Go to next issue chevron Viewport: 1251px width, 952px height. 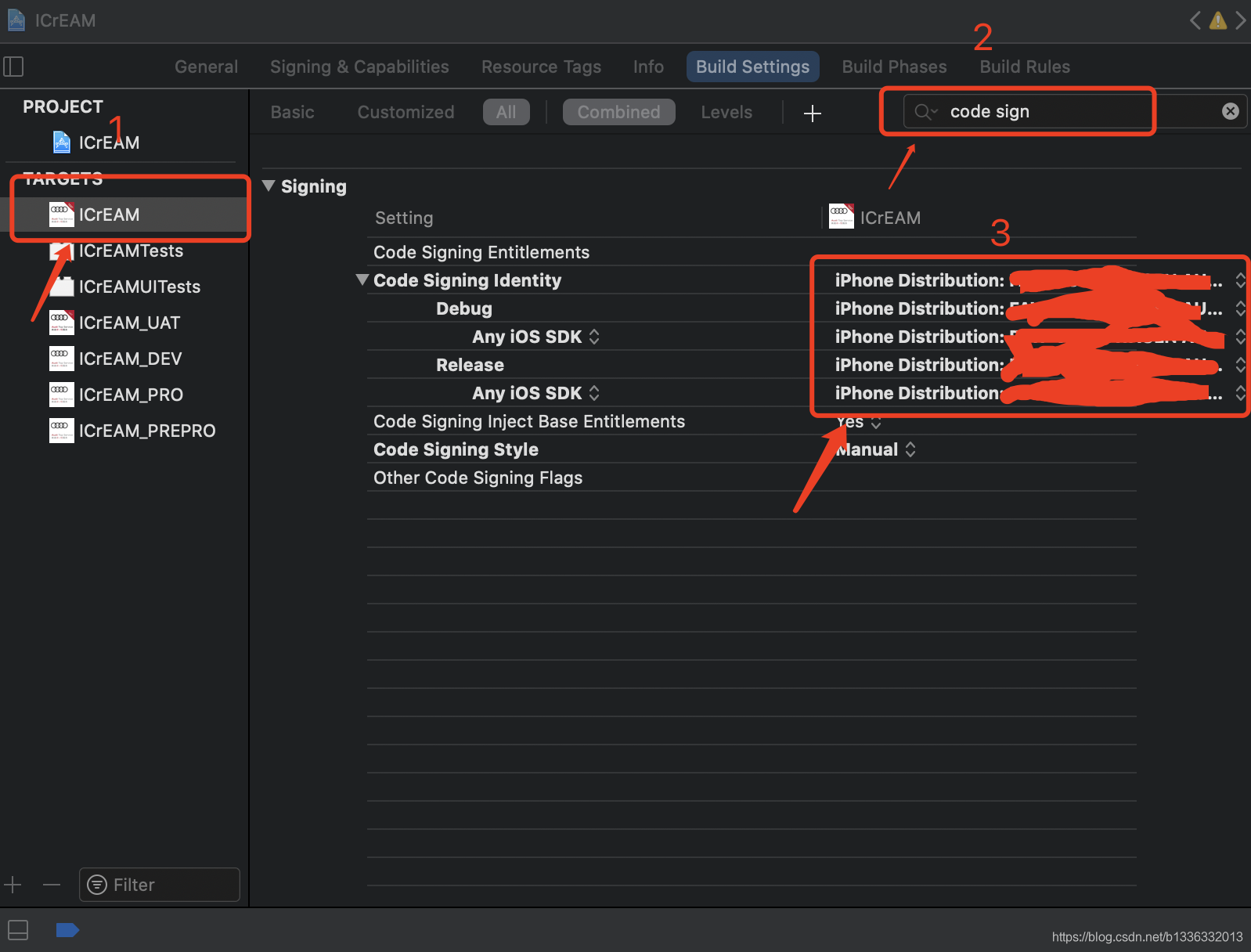pos(1240,20)
